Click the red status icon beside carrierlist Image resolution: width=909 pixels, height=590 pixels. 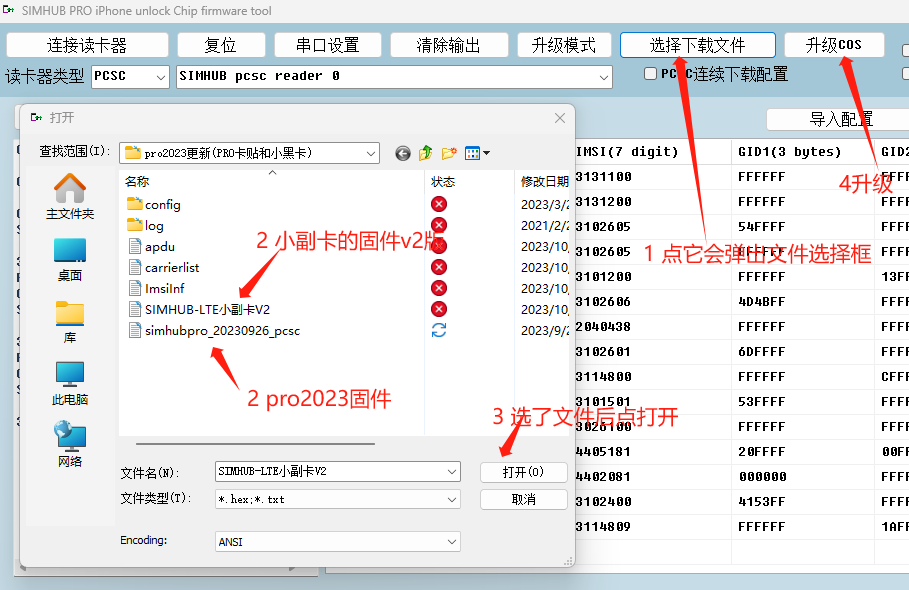pyautogui.click(x=439, y=267)
